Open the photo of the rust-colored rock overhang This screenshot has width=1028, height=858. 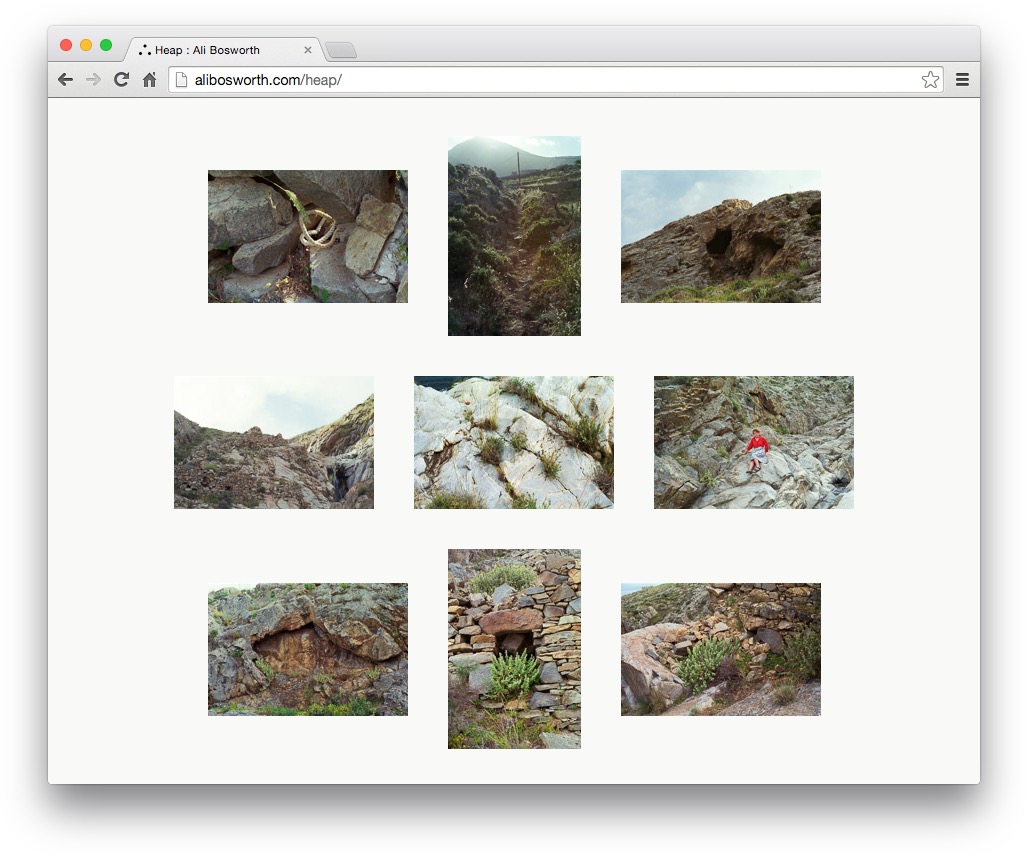tap(307, 650)
